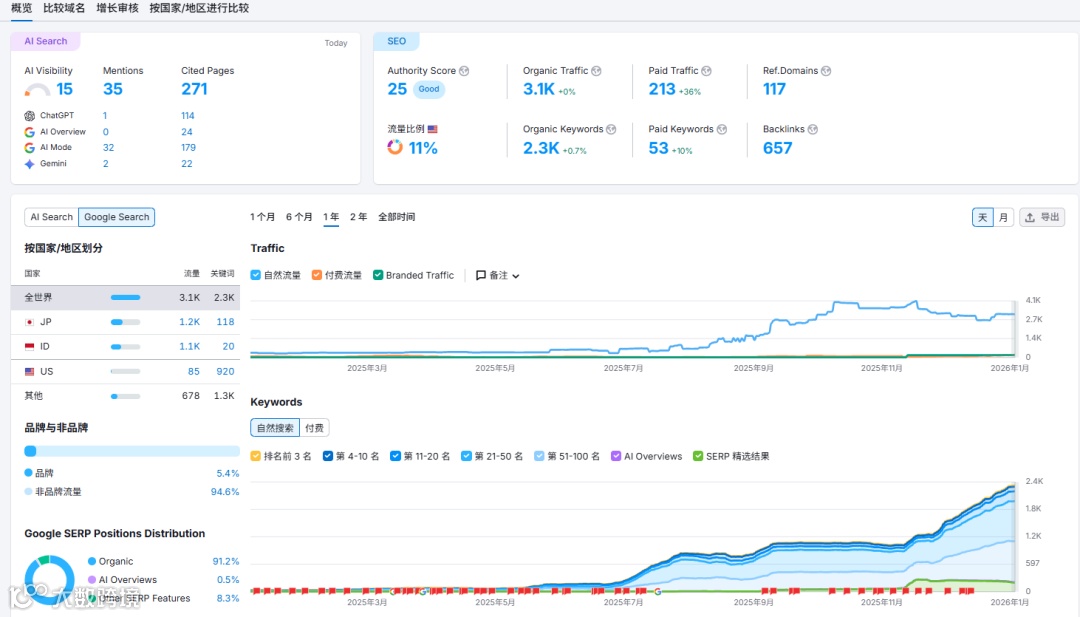The image size is (1080, 617).
Task: Toggle 排名前 3 名 checkbox
Action: pyautogui.click(x=256, y=456)
